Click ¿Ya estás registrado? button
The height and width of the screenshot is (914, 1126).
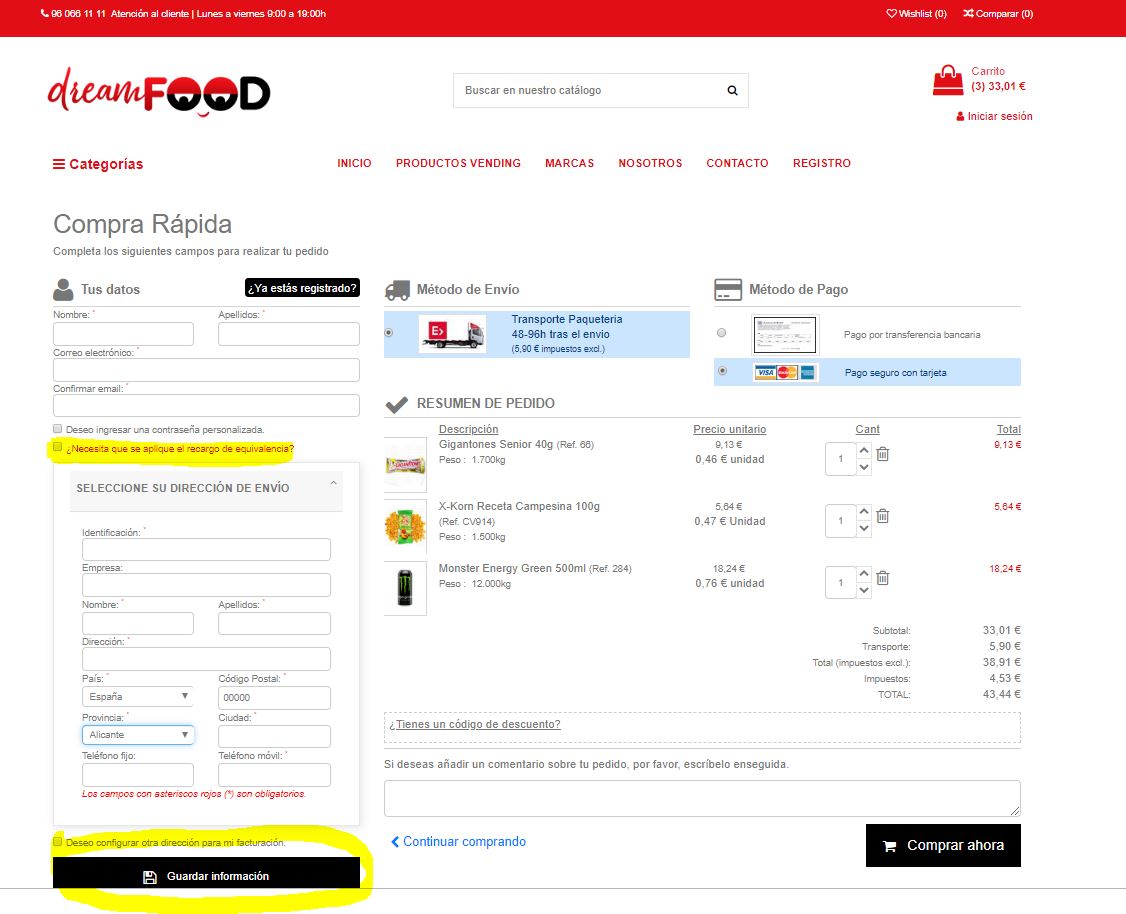pos(302,288)
